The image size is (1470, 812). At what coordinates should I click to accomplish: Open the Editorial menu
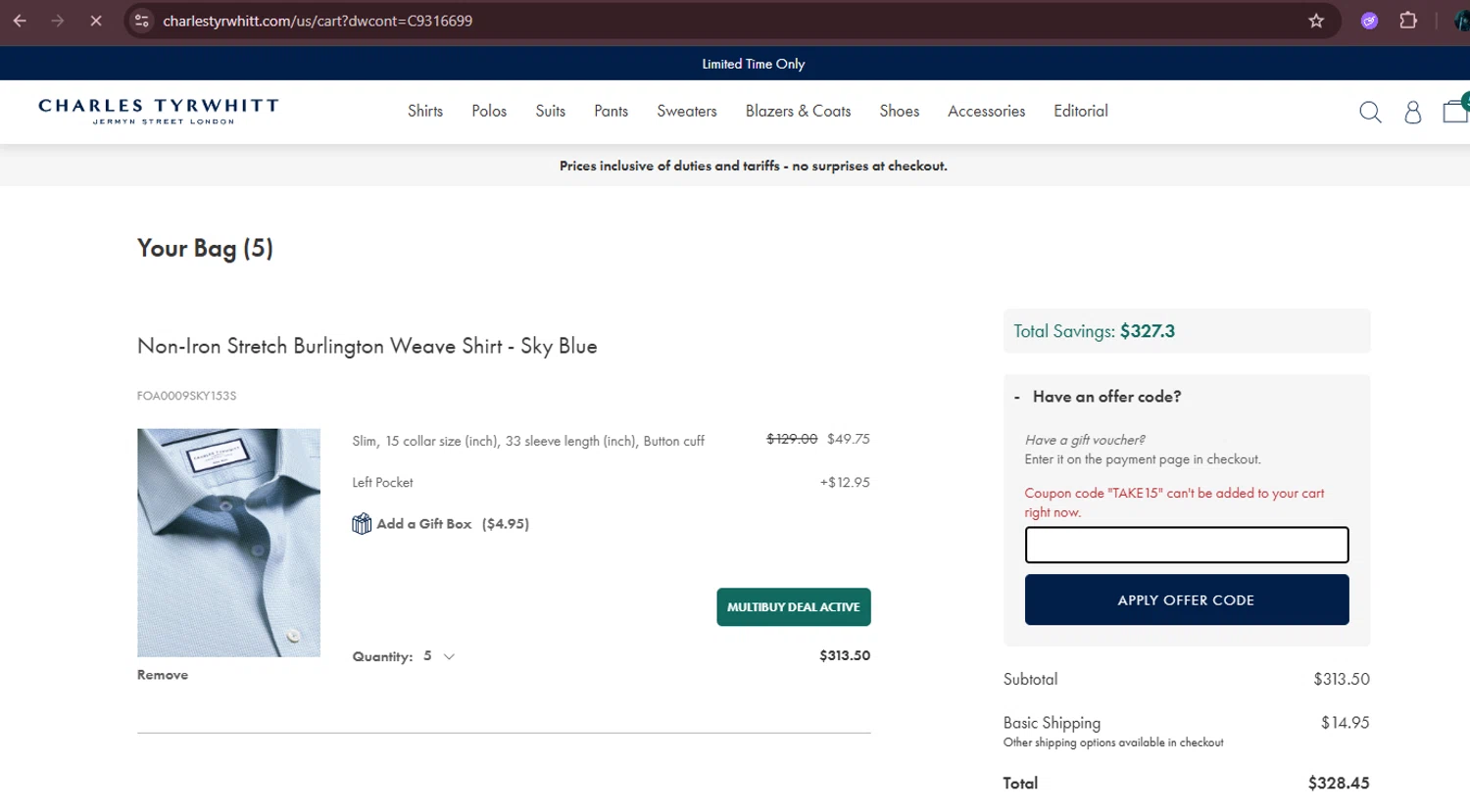click(x=1081, y=111)
